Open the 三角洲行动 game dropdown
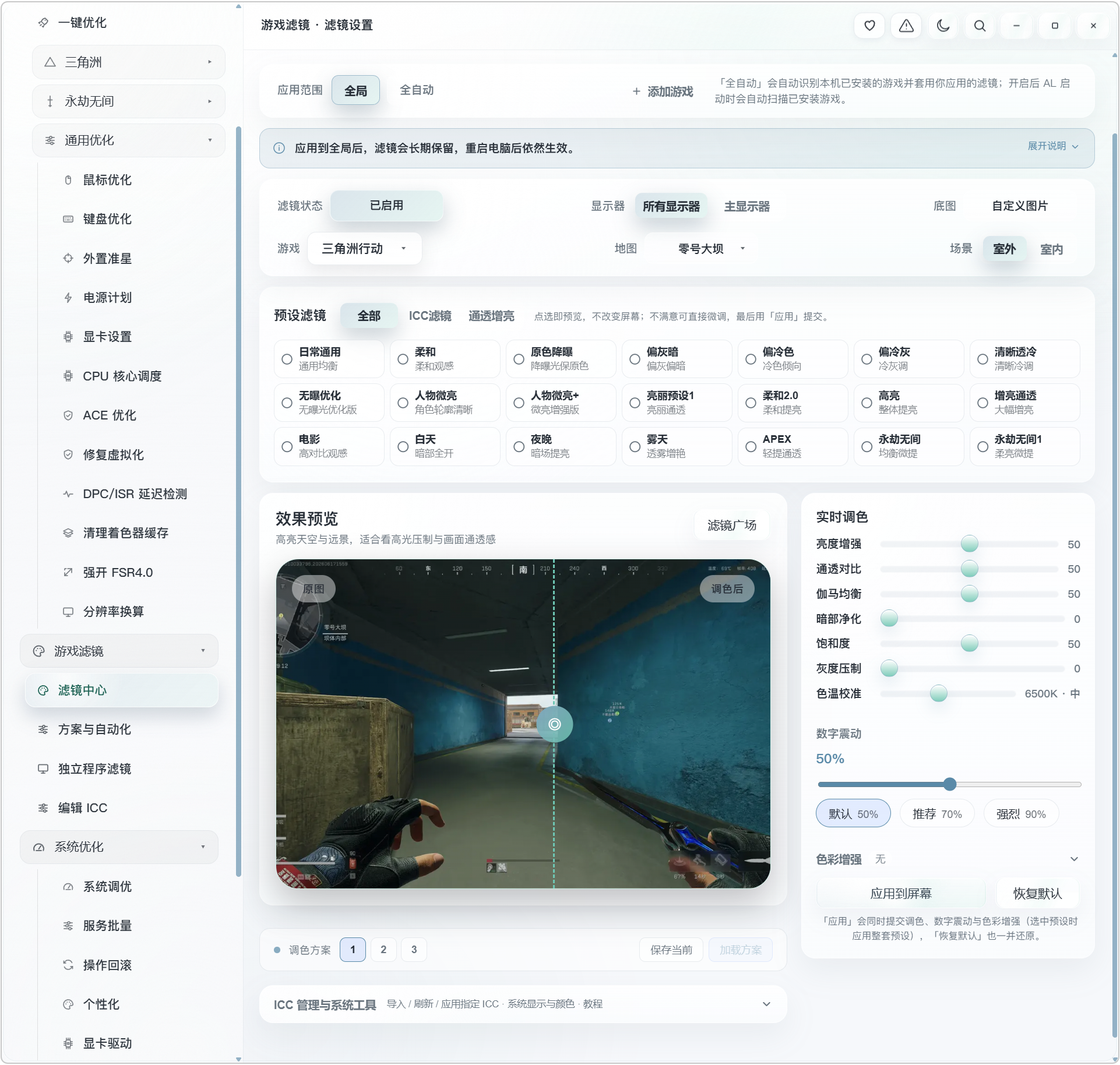This screenshot has width=1120, height=1065. point(364,249)
